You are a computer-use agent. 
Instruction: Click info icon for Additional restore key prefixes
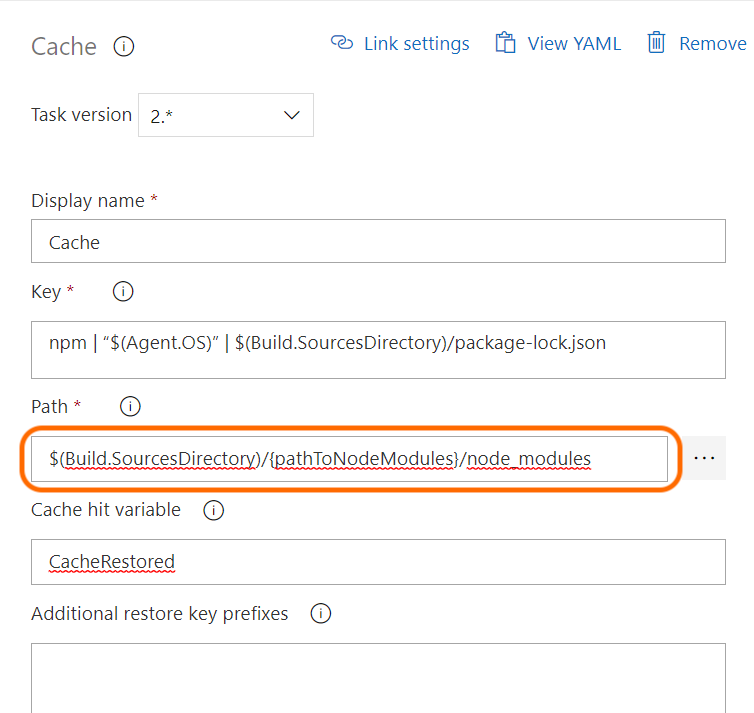[x=320, y=614]
